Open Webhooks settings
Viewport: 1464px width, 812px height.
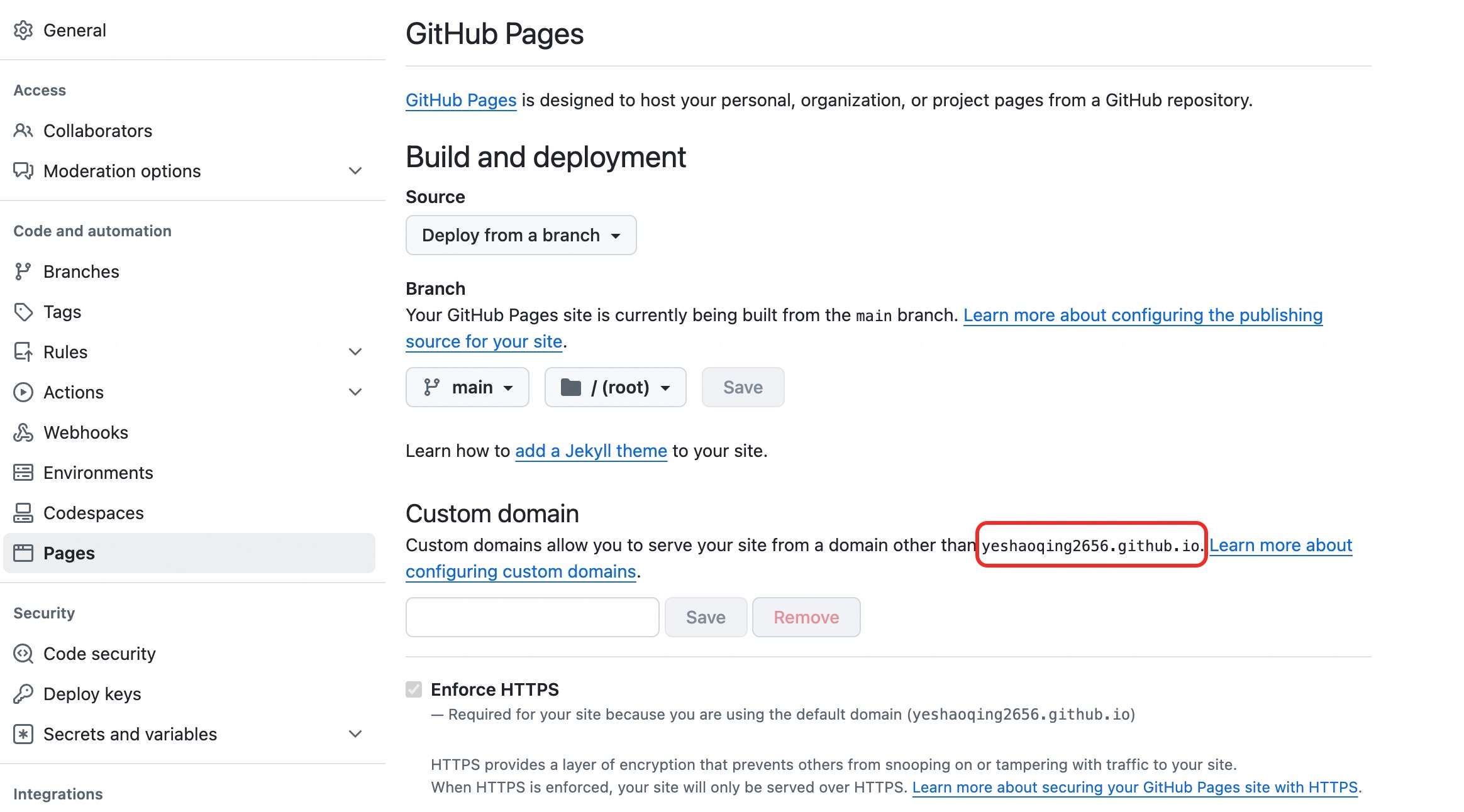click(189, 432)
